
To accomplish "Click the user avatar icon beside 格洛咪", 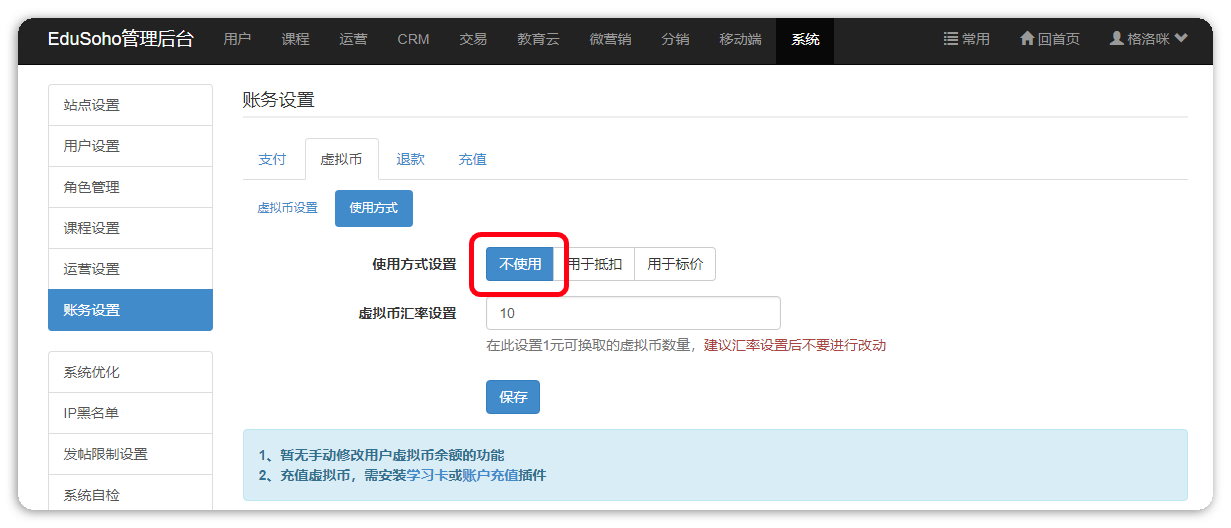I will (x=1116, y=39).
